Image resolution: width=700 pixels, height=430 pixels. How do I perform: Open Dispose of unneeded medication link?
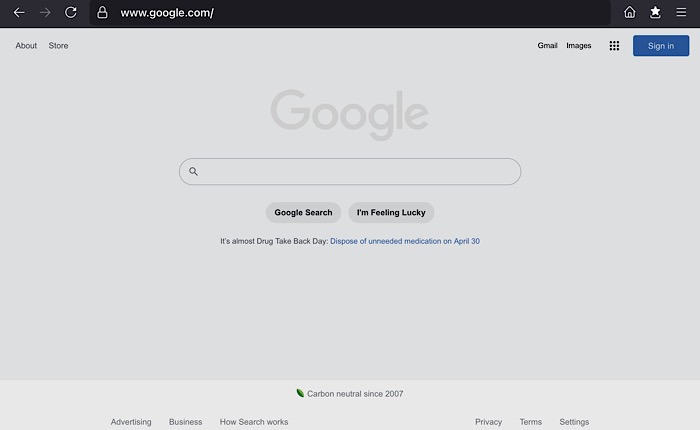405,241
